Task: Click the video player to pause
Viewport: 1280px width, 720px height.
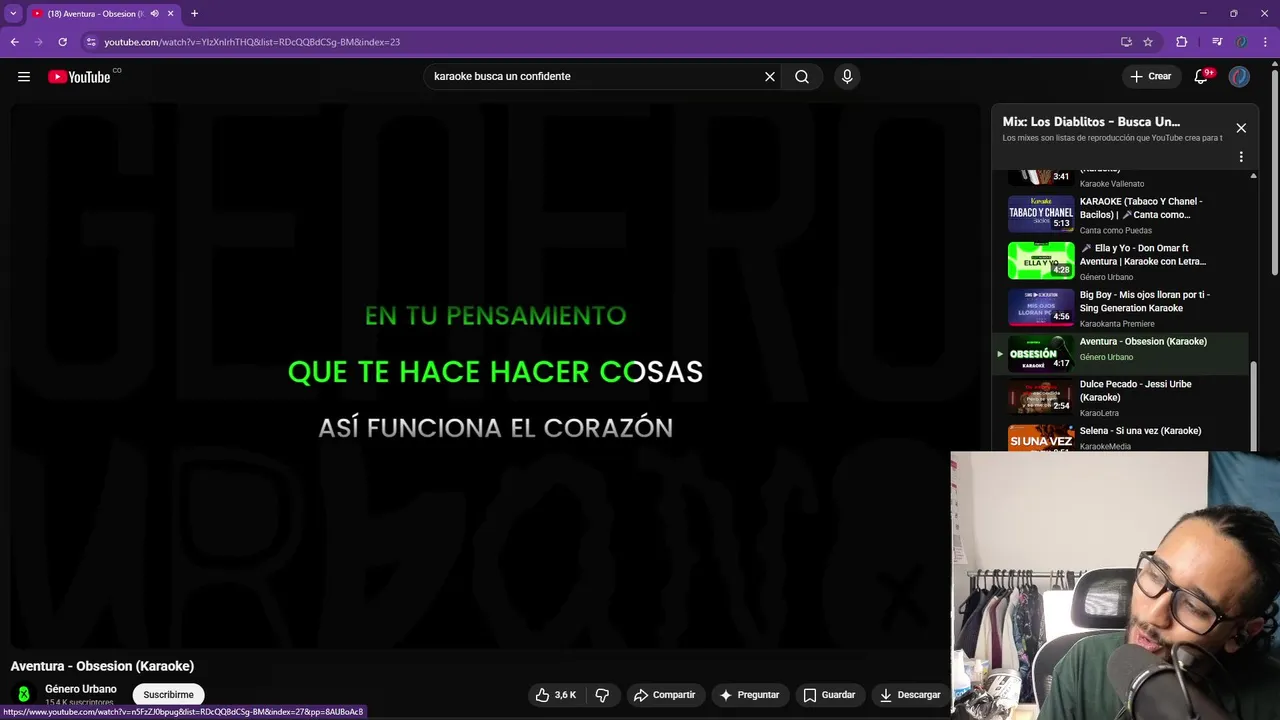Action: click(x=495, y=375)
